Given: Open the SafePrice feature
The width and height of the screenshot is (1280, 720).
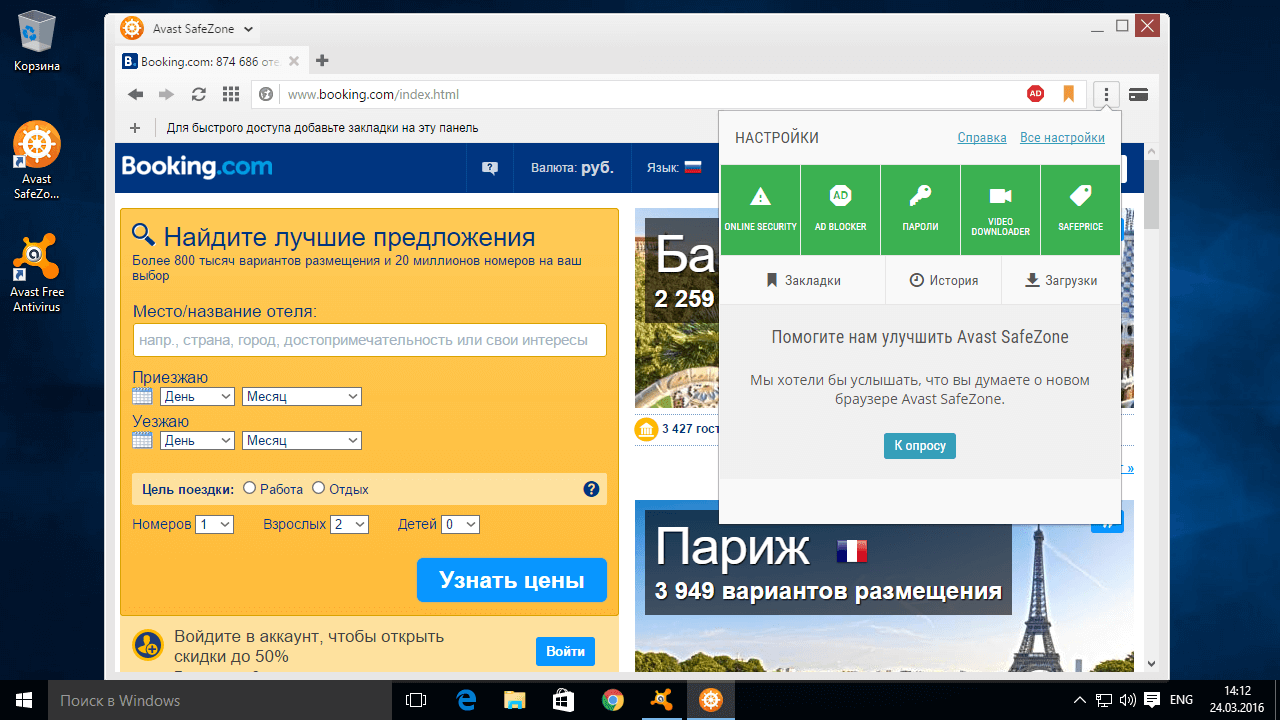Looking at the screenshot, I should (x=1080, y=210).
